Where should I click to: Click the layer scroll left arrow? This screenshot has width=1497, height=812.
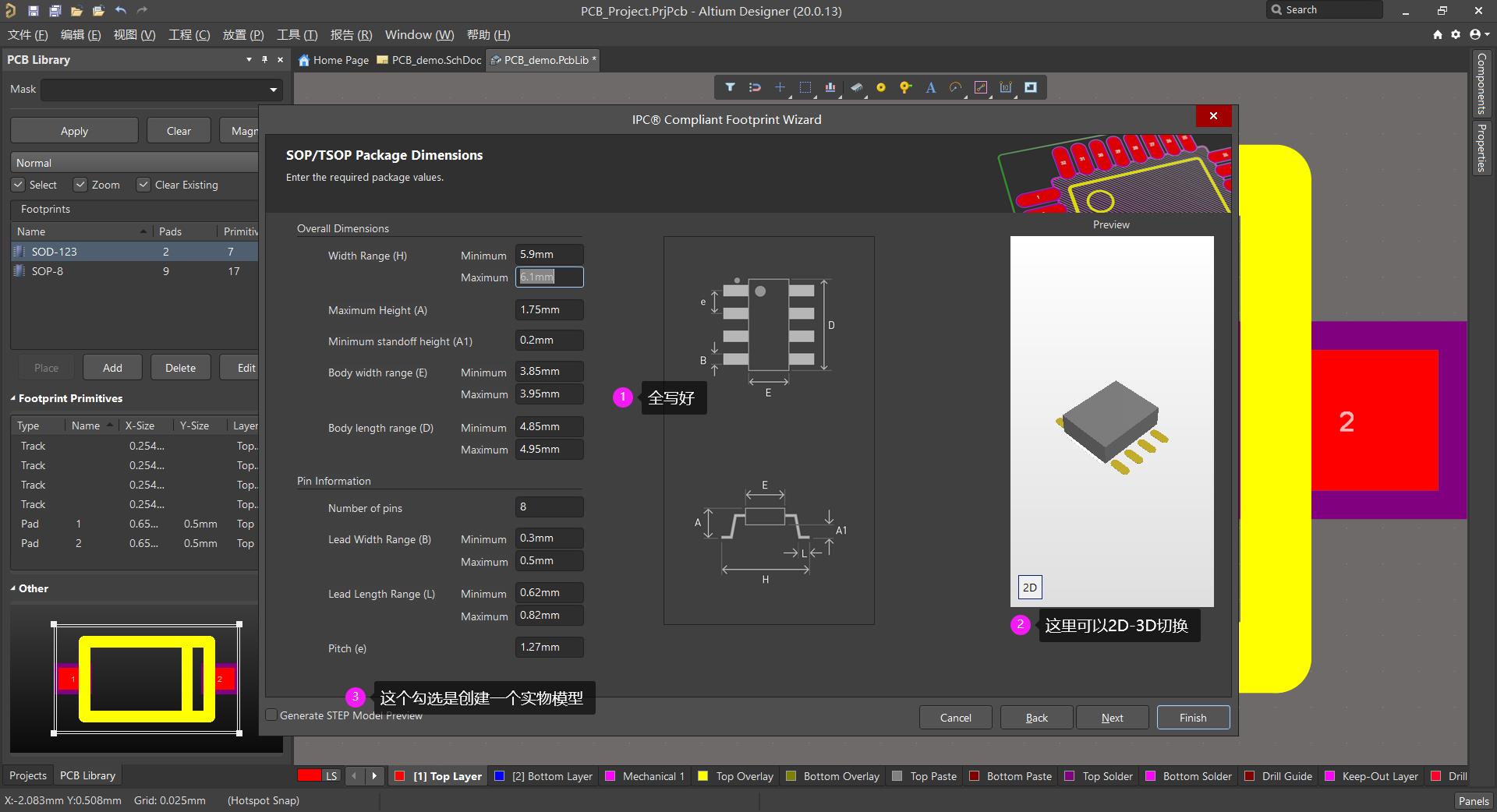355,775
